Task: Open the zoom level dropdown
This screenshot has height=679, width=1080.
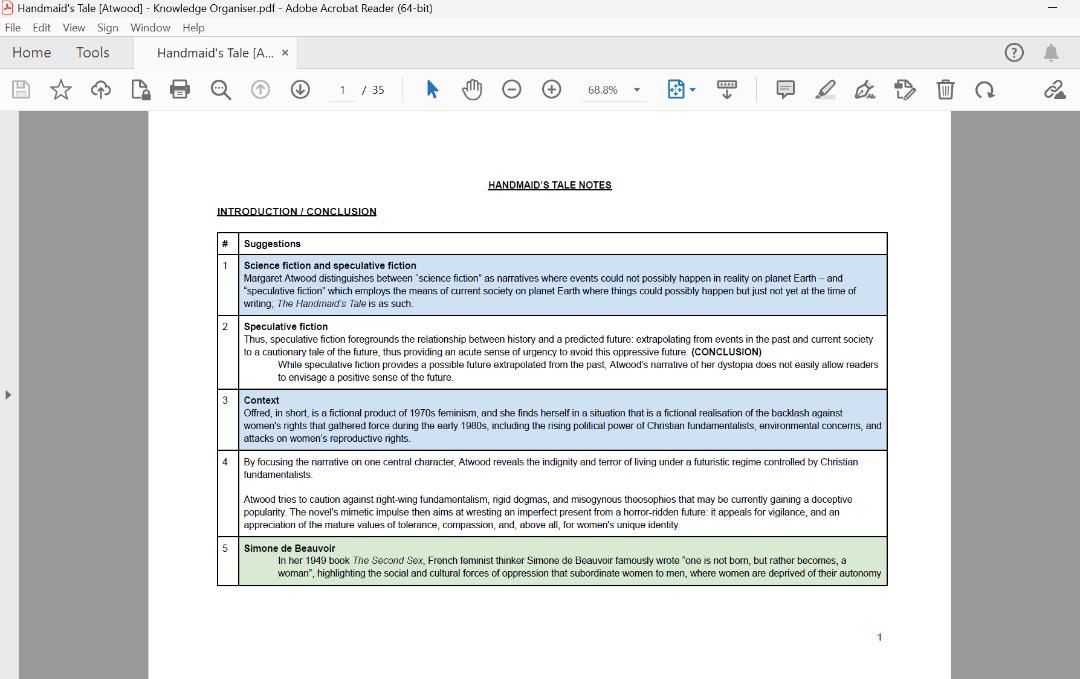Action: pyautogui.click(x=637, y=90)
